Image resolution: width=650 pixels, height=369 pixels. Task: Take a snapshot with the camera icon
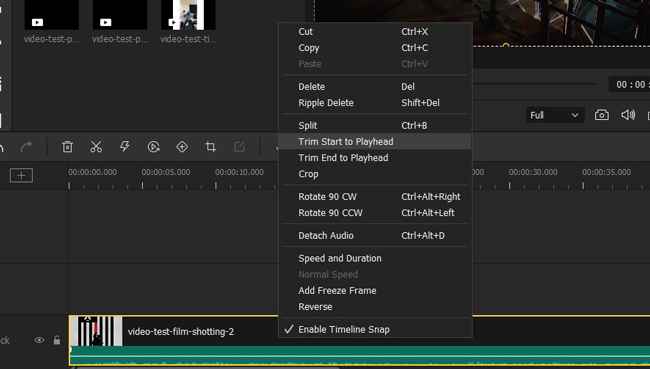coord(601,115)
